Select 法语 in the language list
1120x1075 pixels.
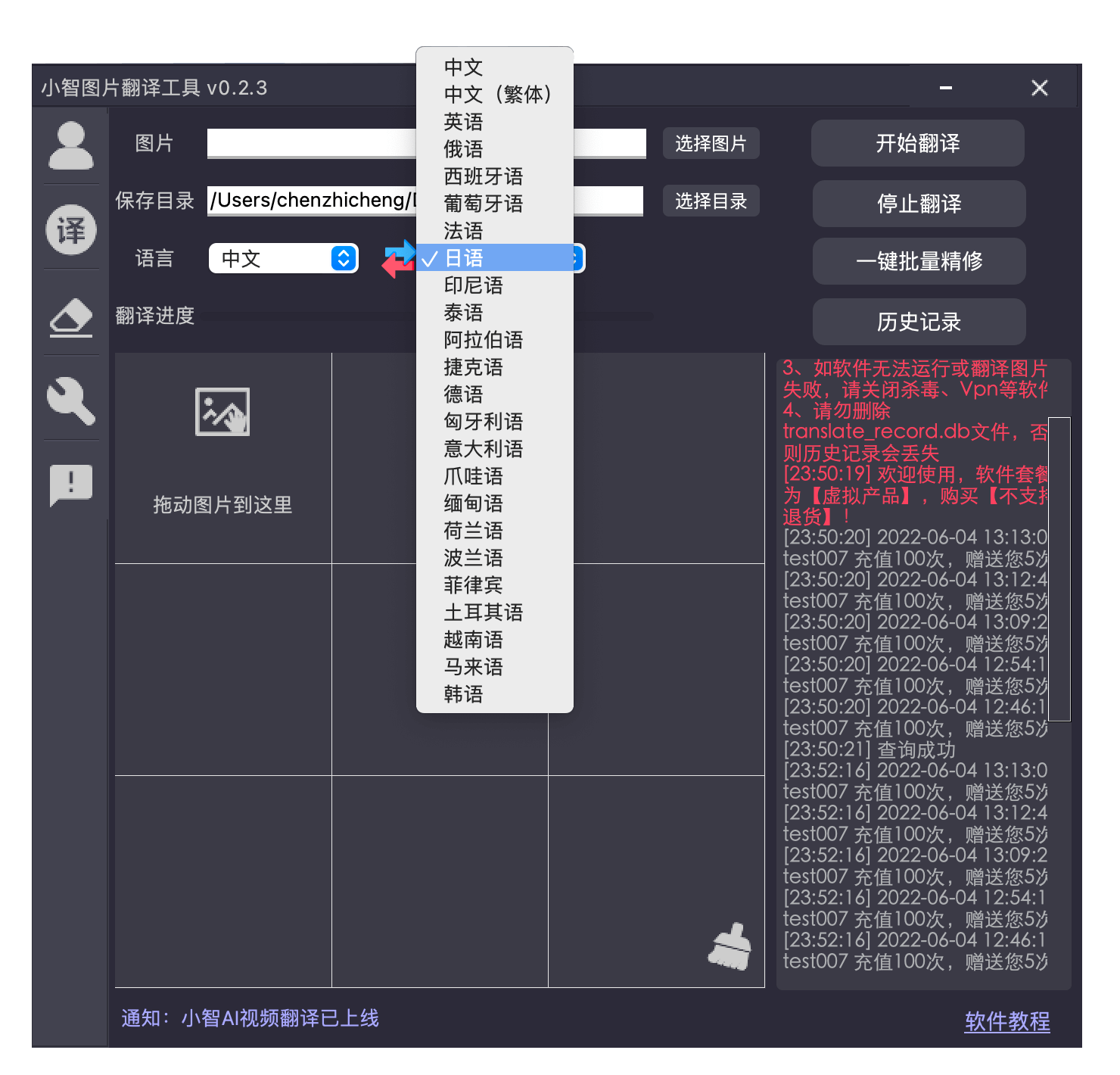[495, 231]
